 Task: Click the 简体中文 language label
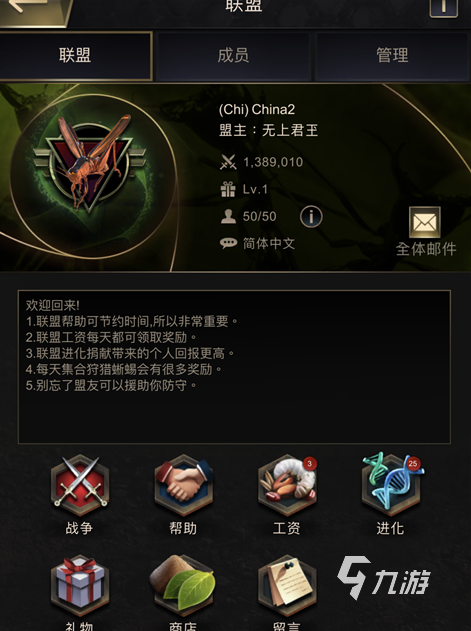pyautogui.click(x=269, y=243)
